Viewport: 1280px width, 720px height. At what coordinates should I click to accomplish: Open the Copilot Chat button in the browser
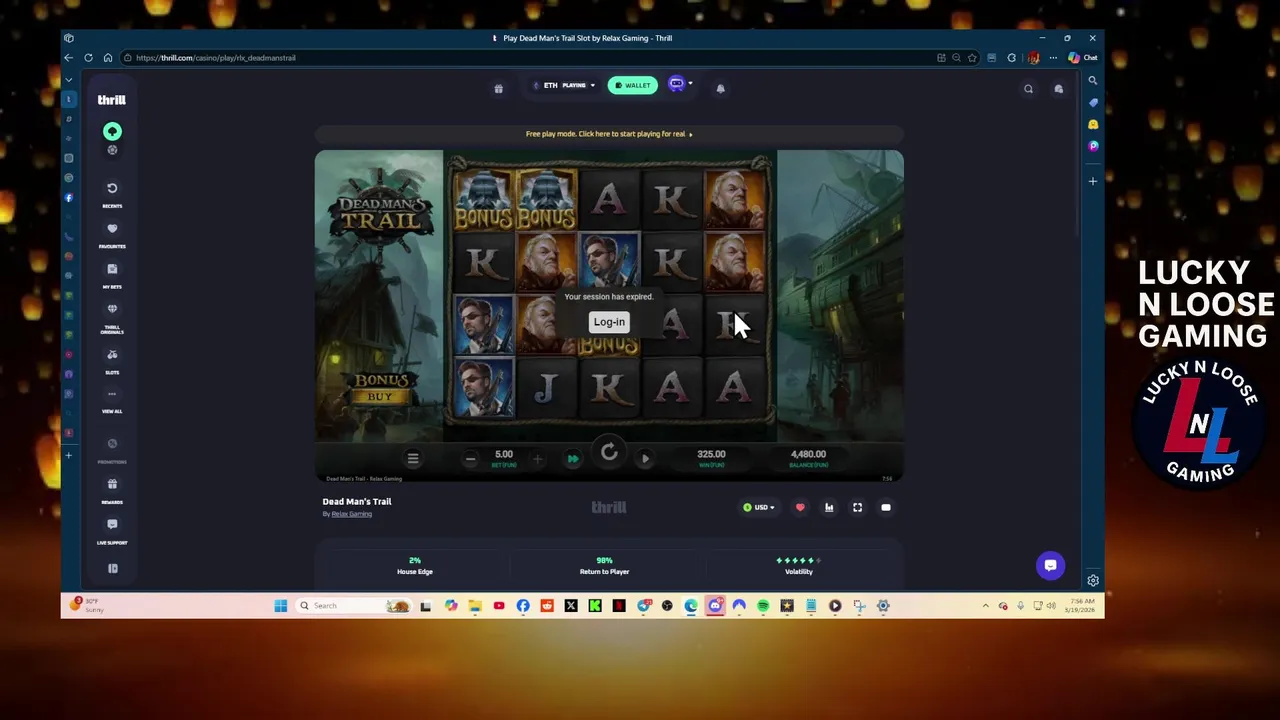(x=1083, y=58)
